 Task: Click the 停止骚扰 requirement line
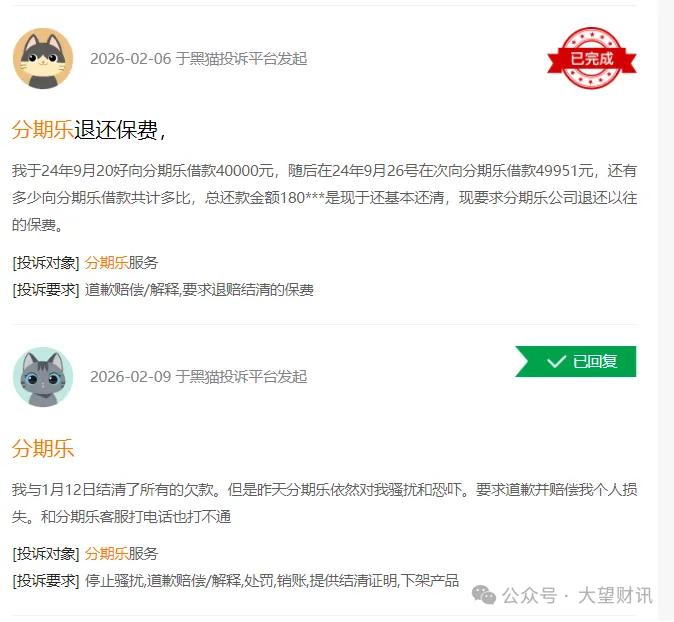272,581
